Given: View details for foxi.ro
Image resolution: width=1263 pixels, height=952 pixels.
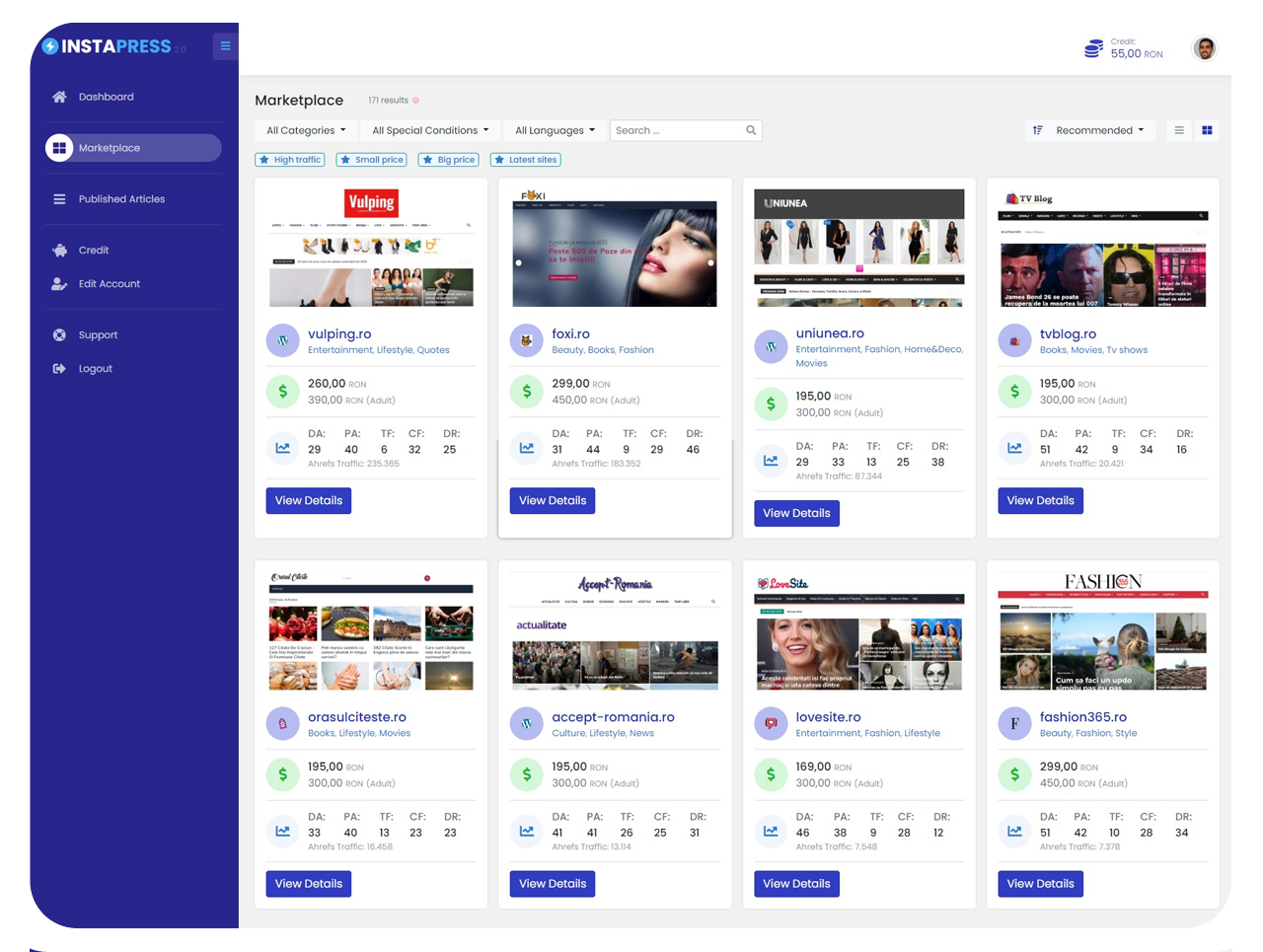Looking at the screenshot, I should click(x=553, y=501).
